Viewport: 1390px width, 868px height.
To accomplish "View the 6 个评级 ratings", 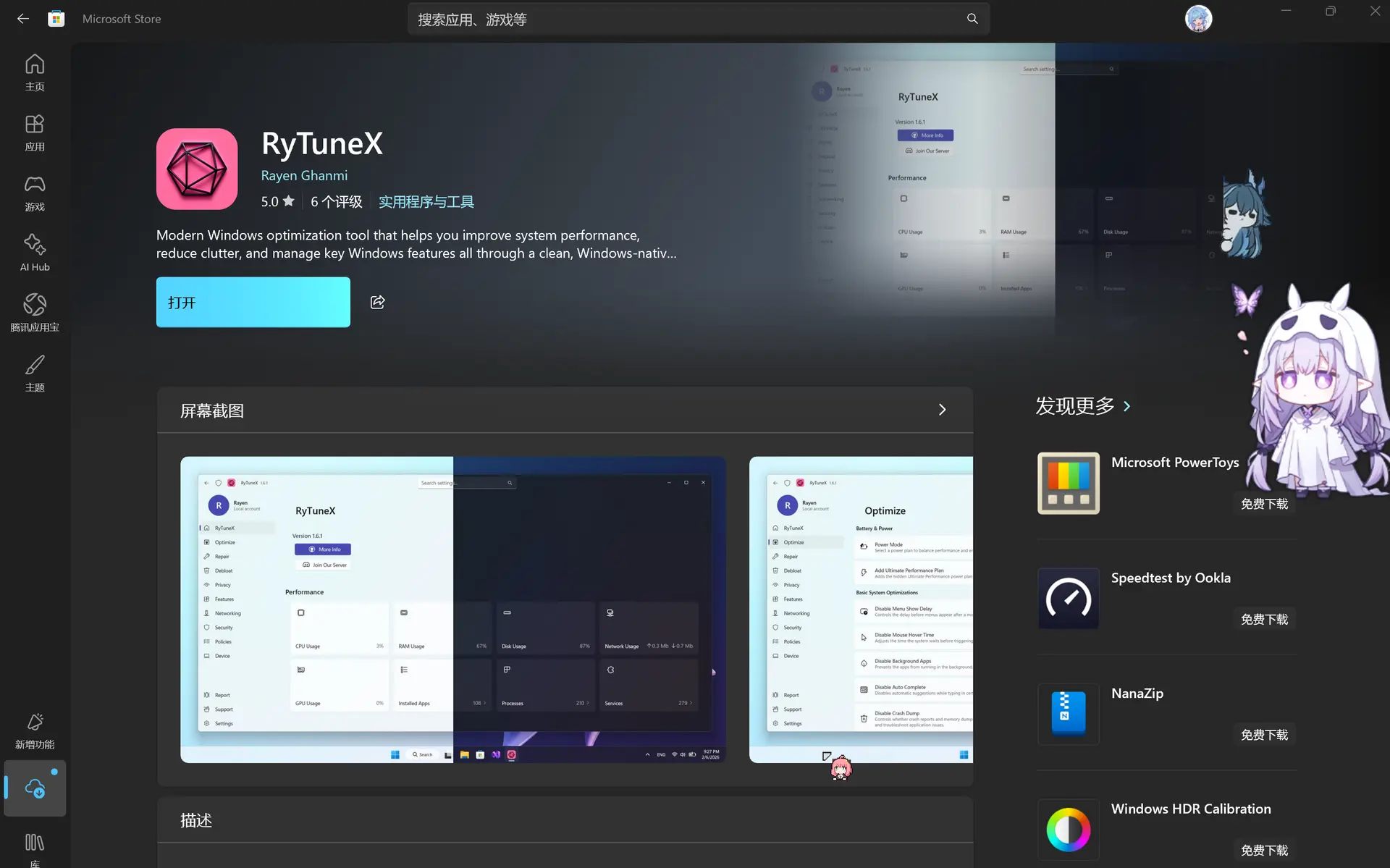I will (337, 202).
